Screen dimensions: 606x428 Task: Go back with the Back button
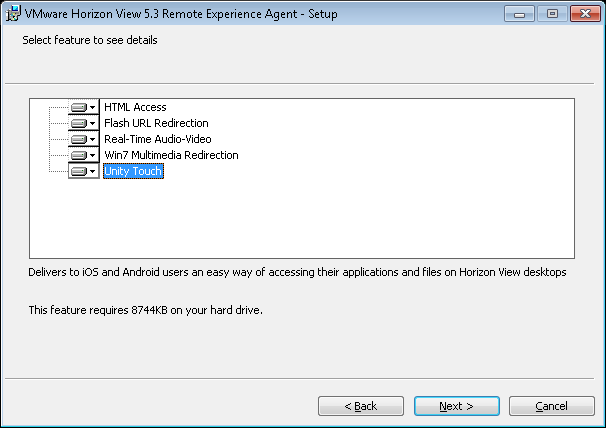[361, 406]
